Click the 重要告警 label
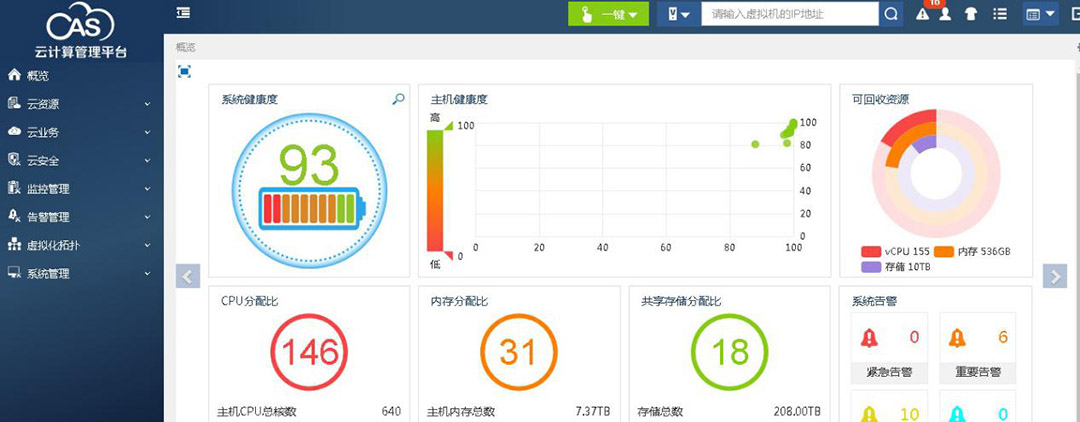Viewport: 1080px width, 422px height. [977, 372]
